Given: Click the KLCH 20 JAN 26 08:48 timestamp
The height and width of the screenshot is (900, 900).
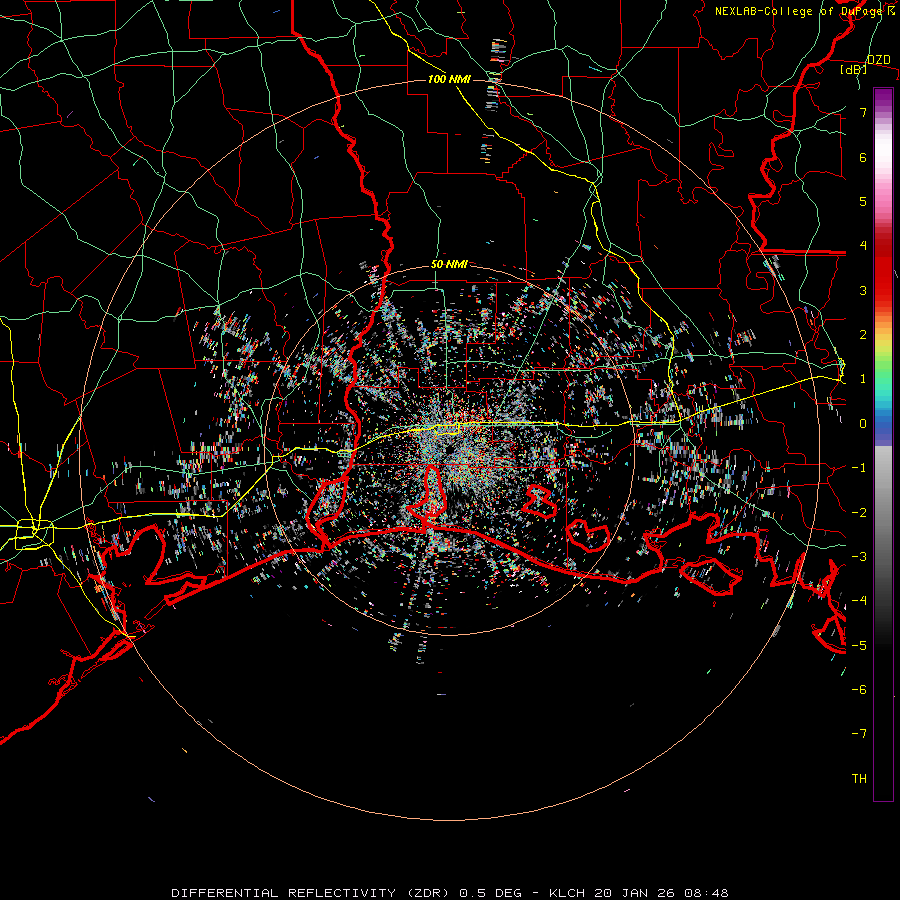Looking at the screenshot, I should [x=639, y=893].
